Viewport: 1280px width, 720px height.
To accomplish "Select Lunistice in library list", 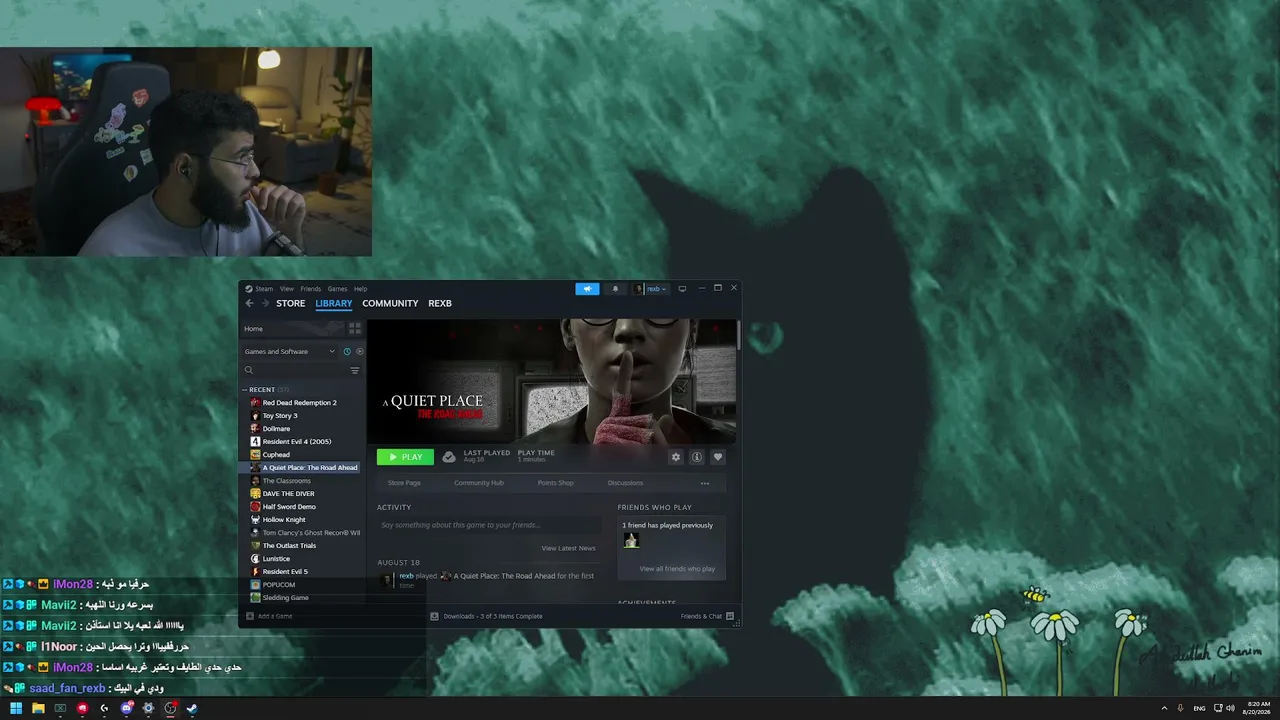I will [x=276, y=559].
